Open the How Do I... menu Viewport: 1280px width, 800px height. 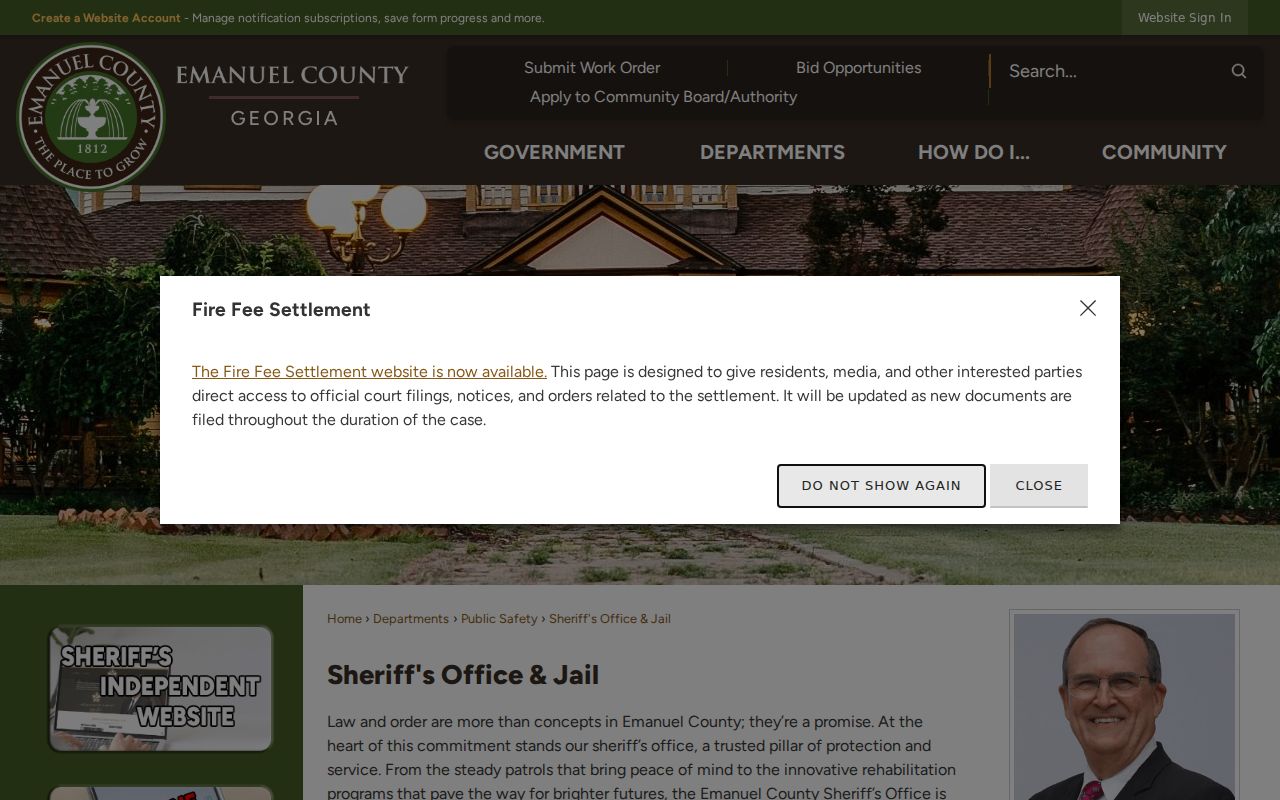(973, 152)
